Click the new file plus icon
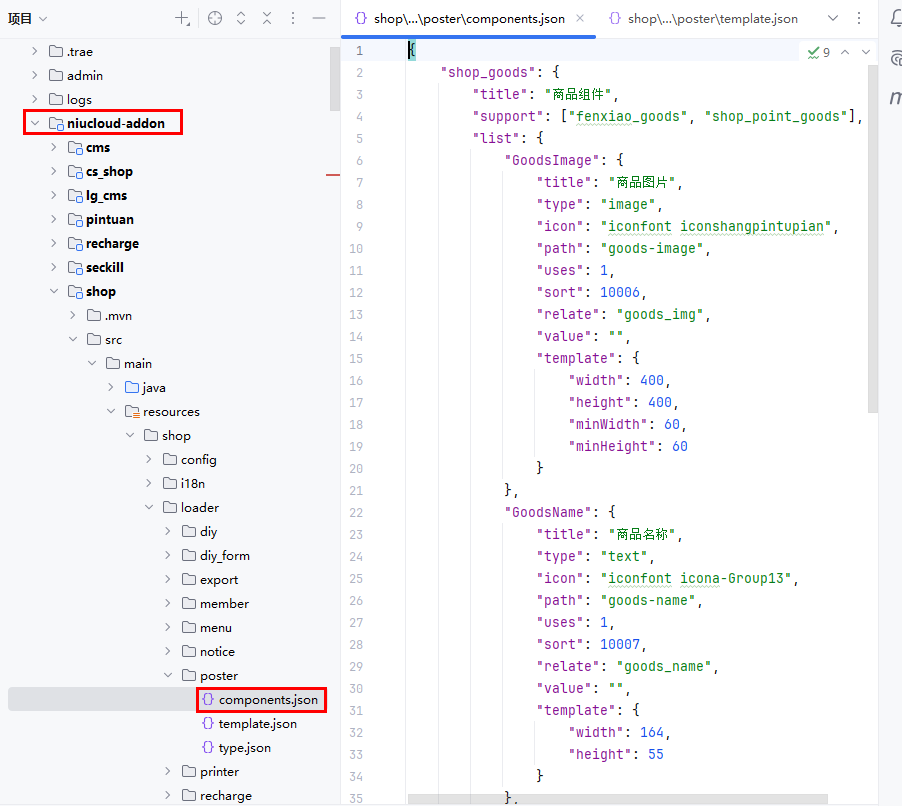This screenshot has height=809, width=902. coord(182,18)
